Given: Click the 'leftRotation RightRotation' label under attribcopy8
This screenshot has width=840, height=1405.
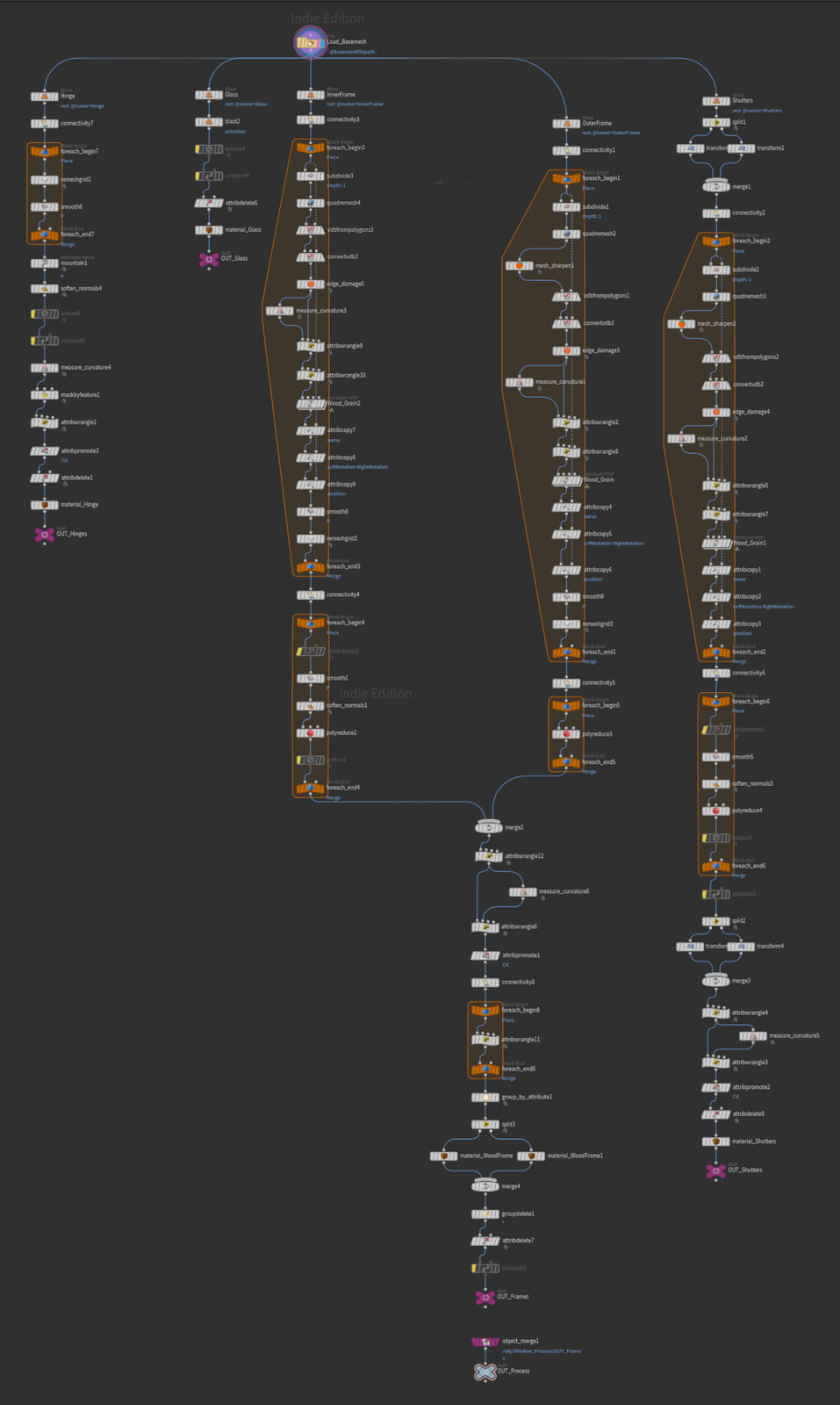Looking at the screenshot, I should pos(358,467).
